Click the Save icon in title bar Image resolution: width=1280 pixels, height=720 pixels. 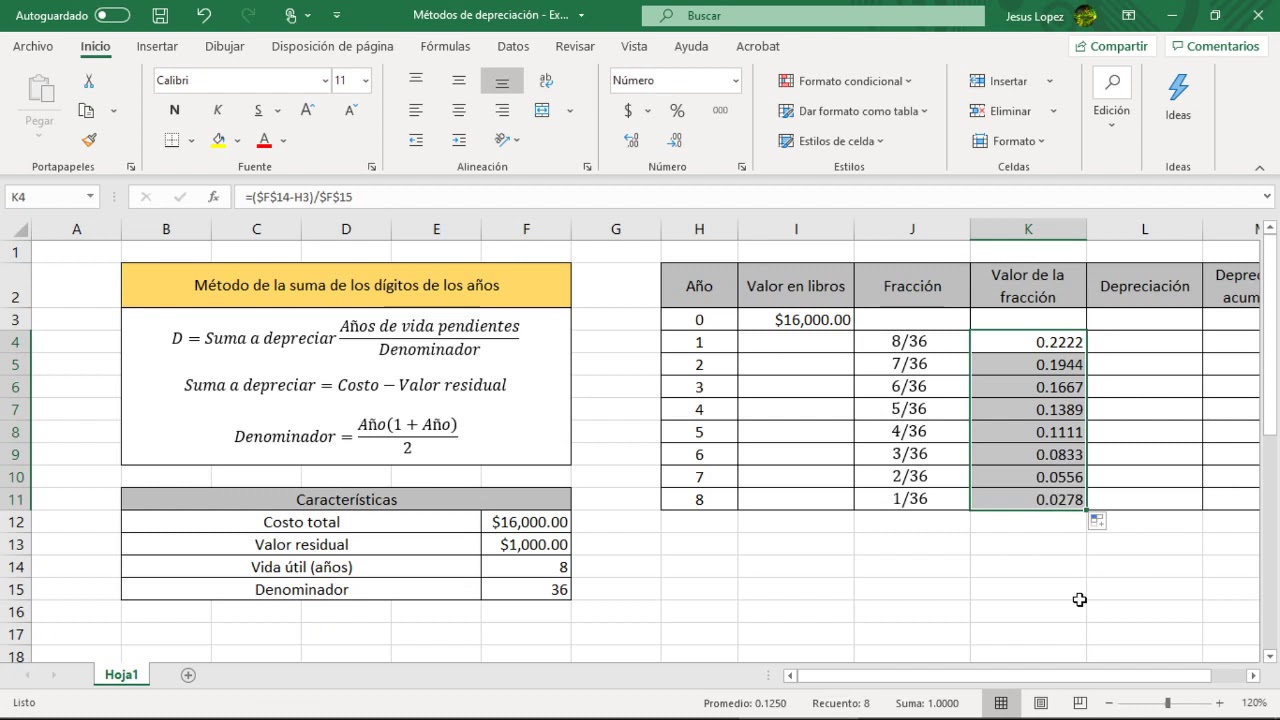pyautogui.click(x=160, y=15)
